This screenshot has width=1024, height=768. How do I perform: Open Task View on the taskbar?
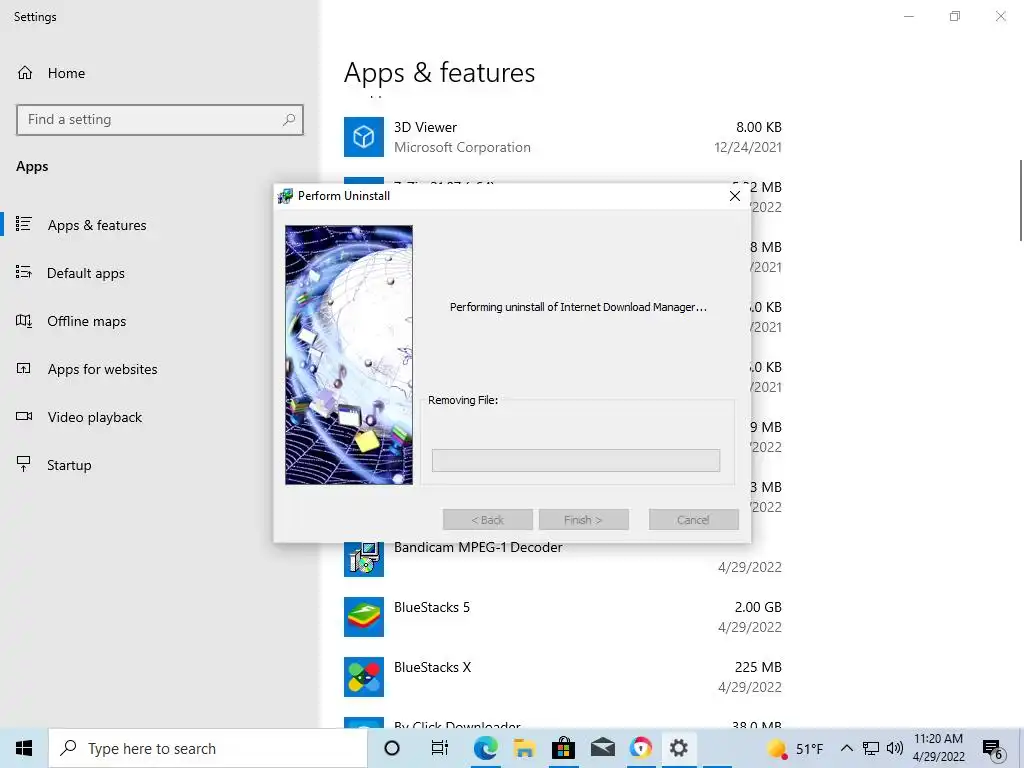440,748
